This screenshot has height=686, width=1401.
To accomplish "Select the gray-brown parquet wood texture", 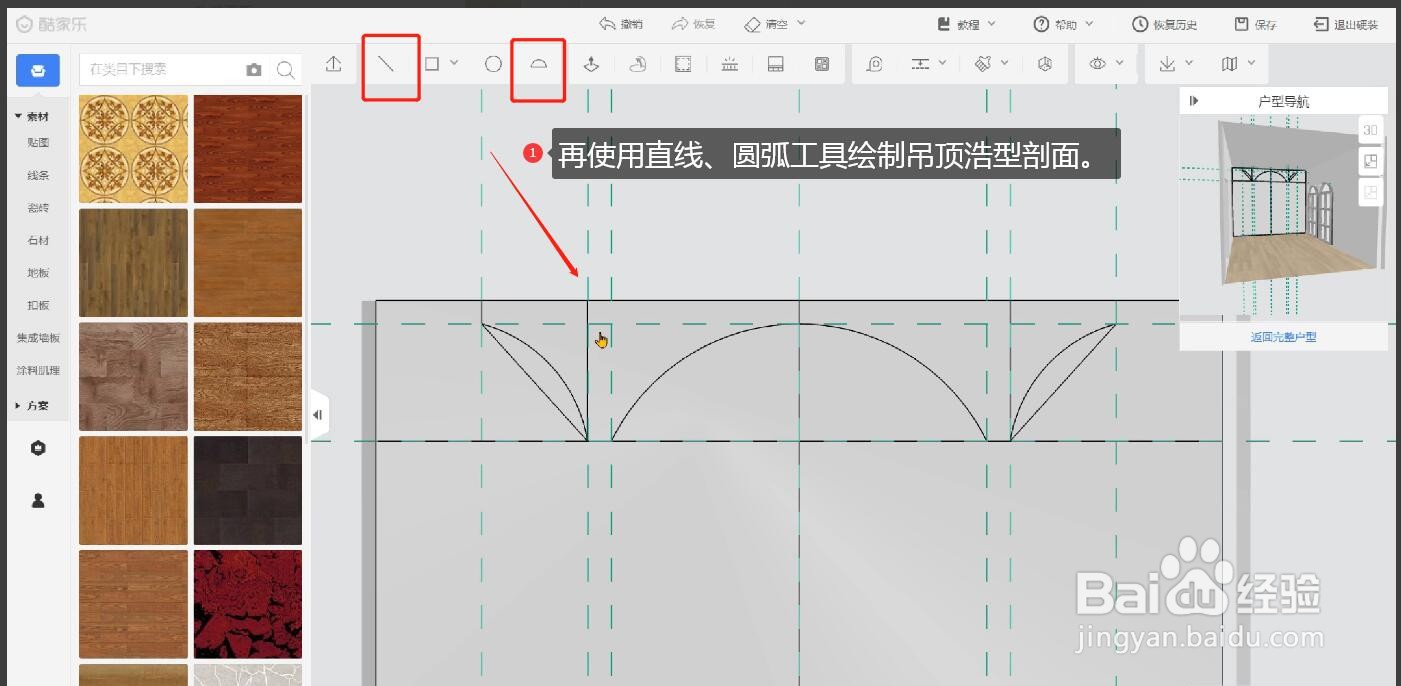I will 133,376.
